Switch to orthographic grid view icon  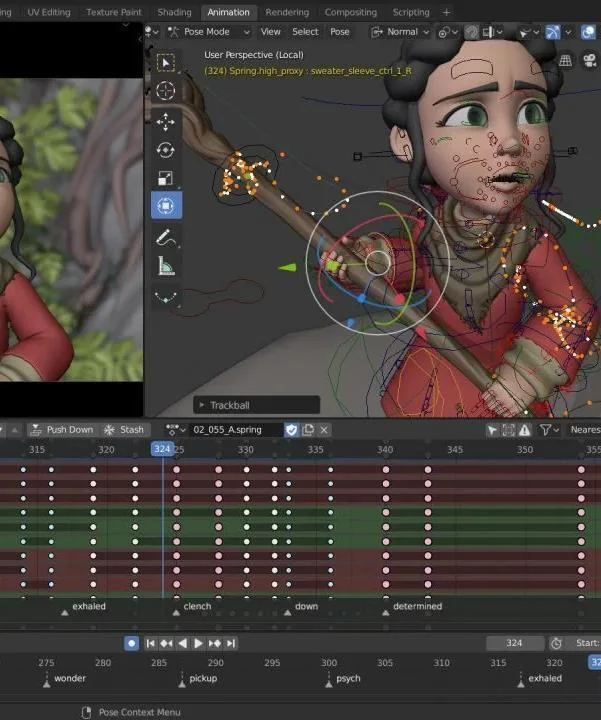(x=565, y=60)
